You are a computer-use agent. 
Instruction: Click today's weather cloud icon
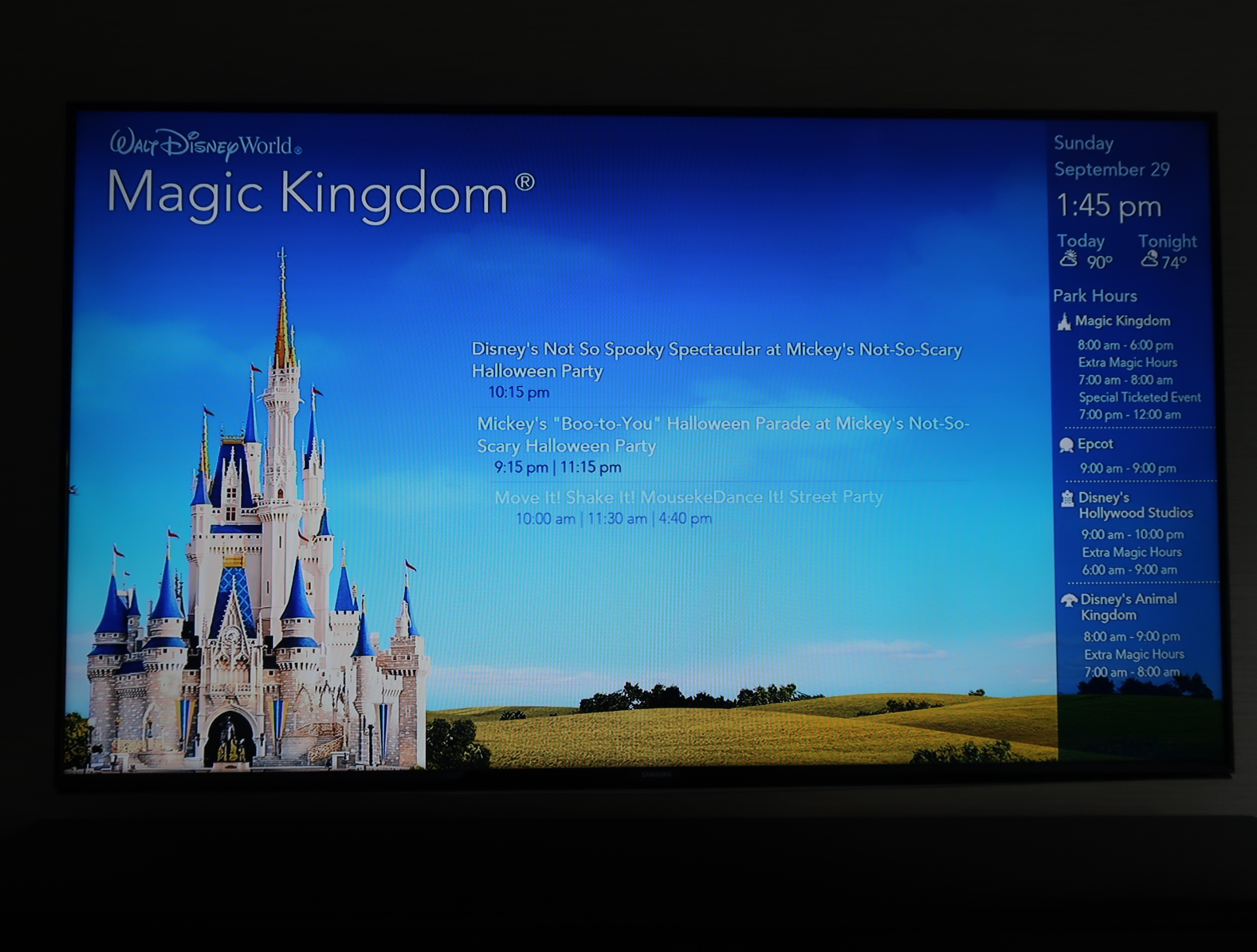coord(1069,259)
